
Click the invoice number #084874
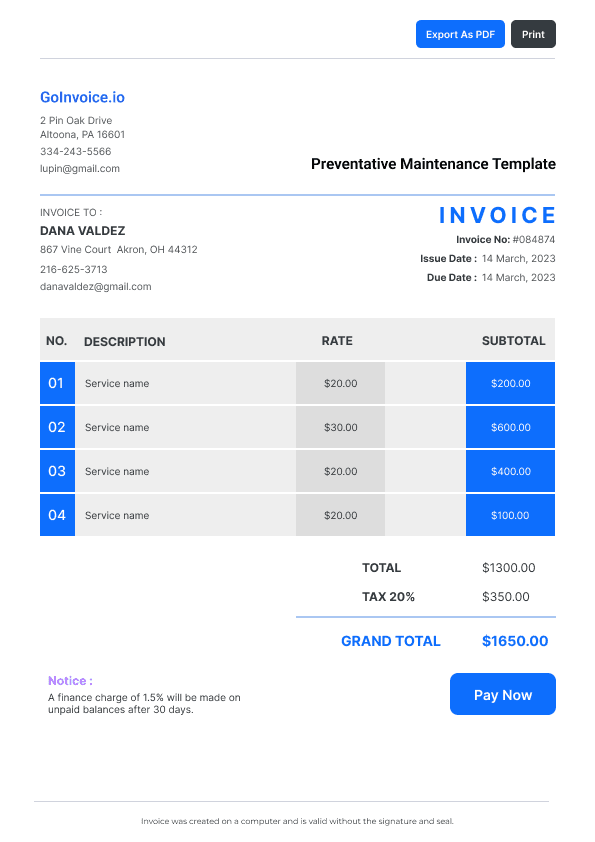point(534,239)
